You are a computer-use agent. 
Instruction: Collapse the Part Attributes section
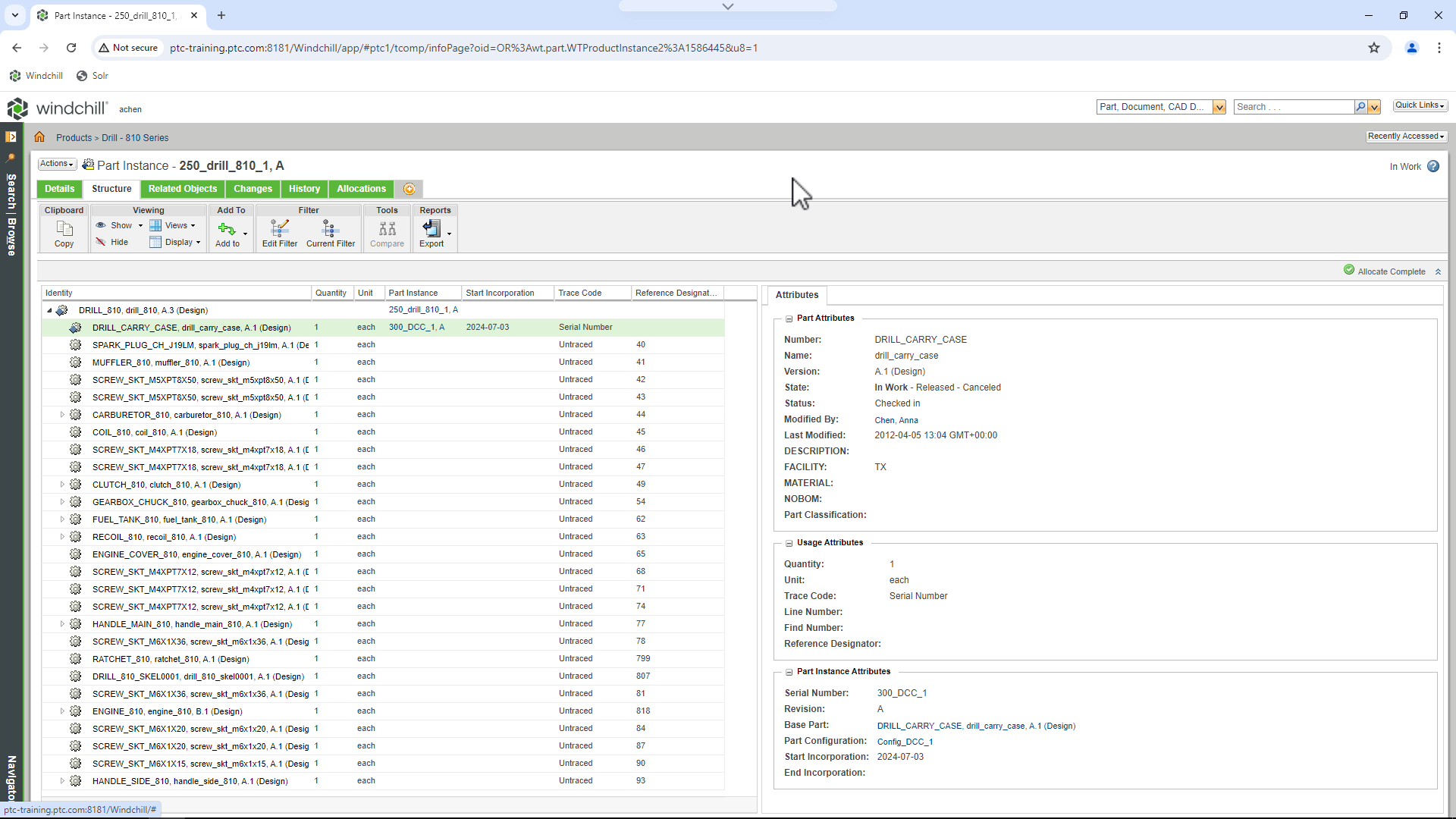[789, 318]
